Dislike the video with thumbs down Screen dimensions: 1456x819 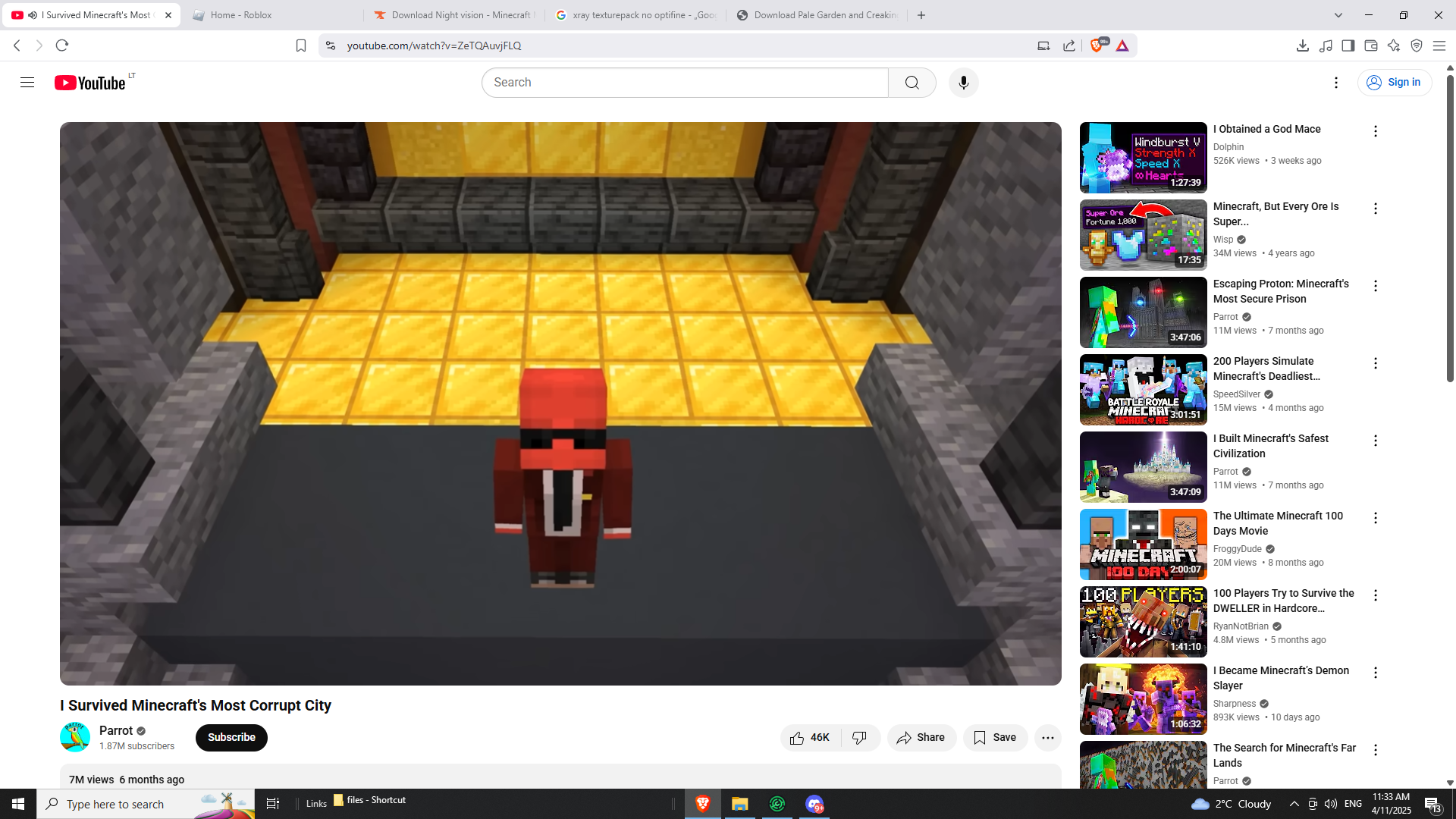(860, 737)
